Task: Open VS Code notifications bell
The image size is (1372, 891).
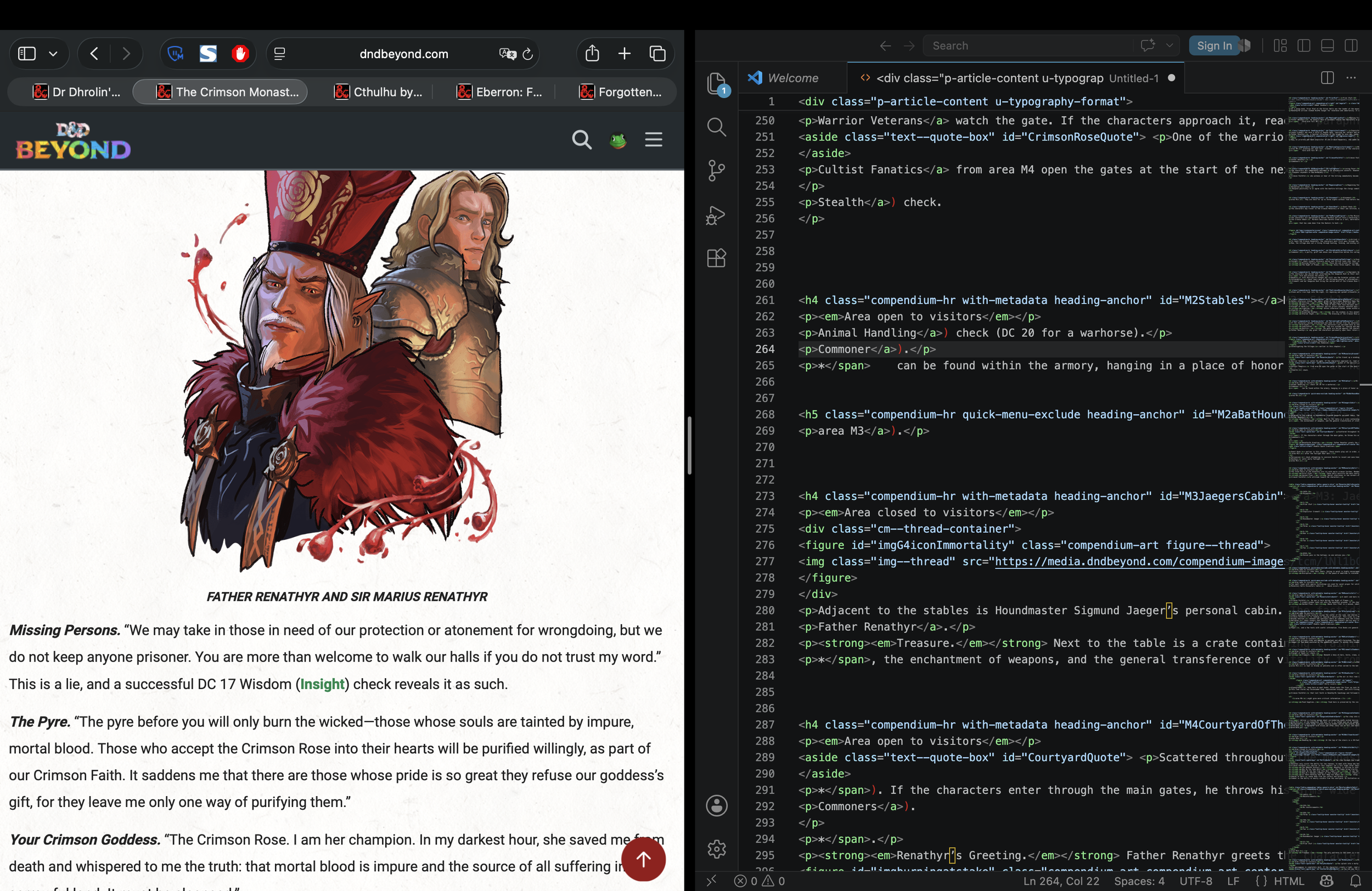Action: [1356, 881]
